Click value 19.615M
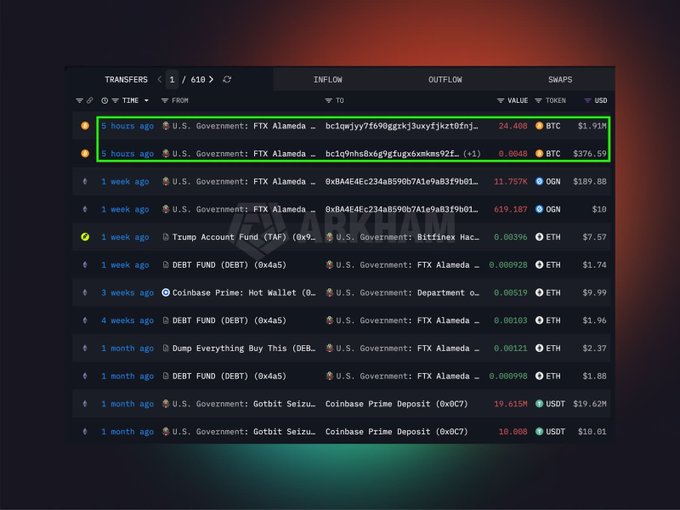The image size is (680, 510). 510,404
